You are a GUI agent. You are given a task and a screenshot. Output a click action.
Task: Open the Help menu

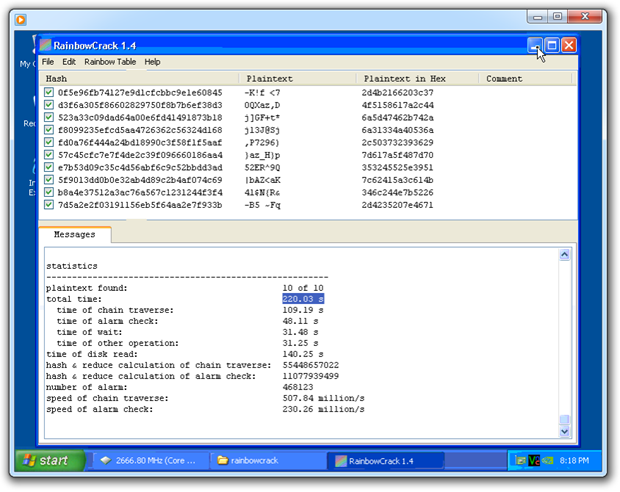point(152,62)
